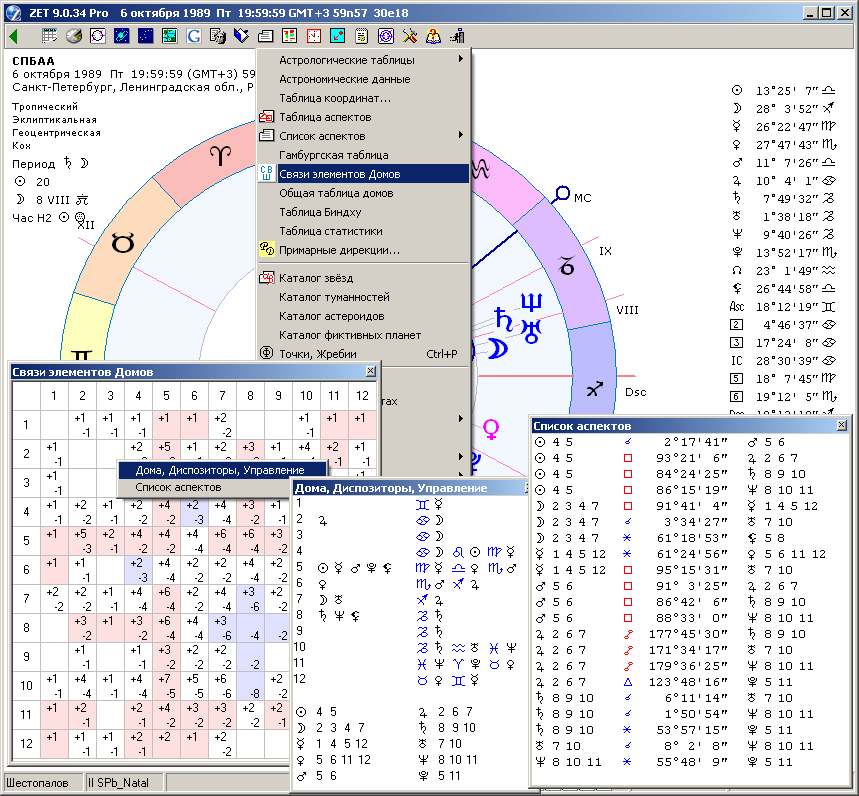859x796 pixels.
Task: Click the Точки, Жребии circle icon
Action: pos(266,354)
